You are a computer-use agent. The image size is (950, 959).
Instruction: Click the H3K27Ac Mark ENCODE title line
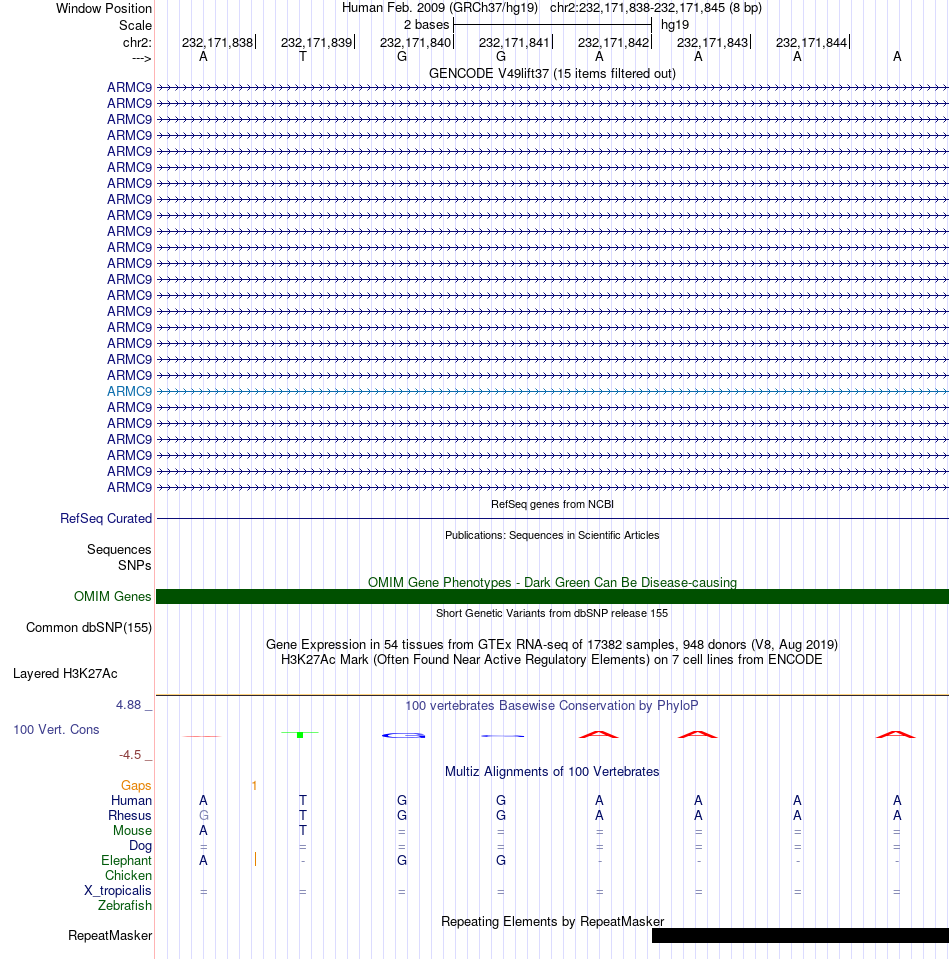[x=552, y=659]
